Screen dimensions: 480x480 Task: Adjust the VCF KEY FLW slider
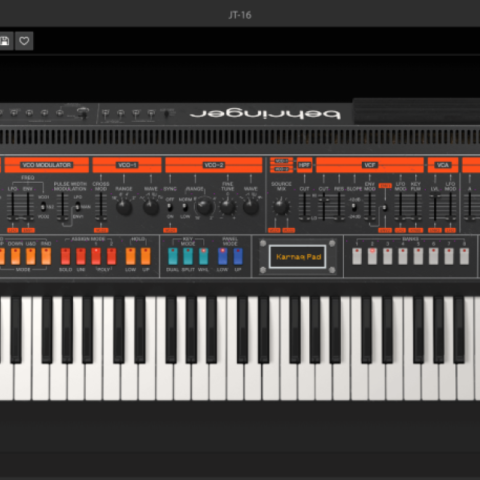(x=416, y=207)
